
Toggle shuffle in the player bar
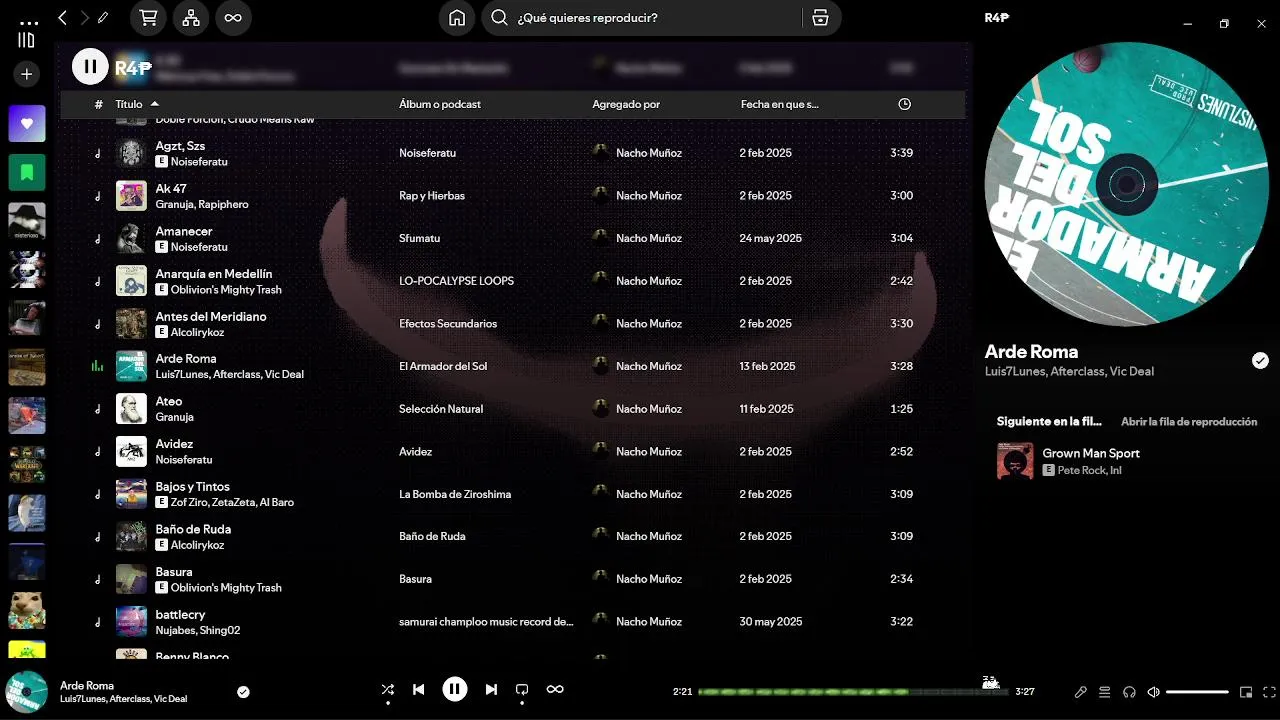pyautogui.click(x=388, y=689)
